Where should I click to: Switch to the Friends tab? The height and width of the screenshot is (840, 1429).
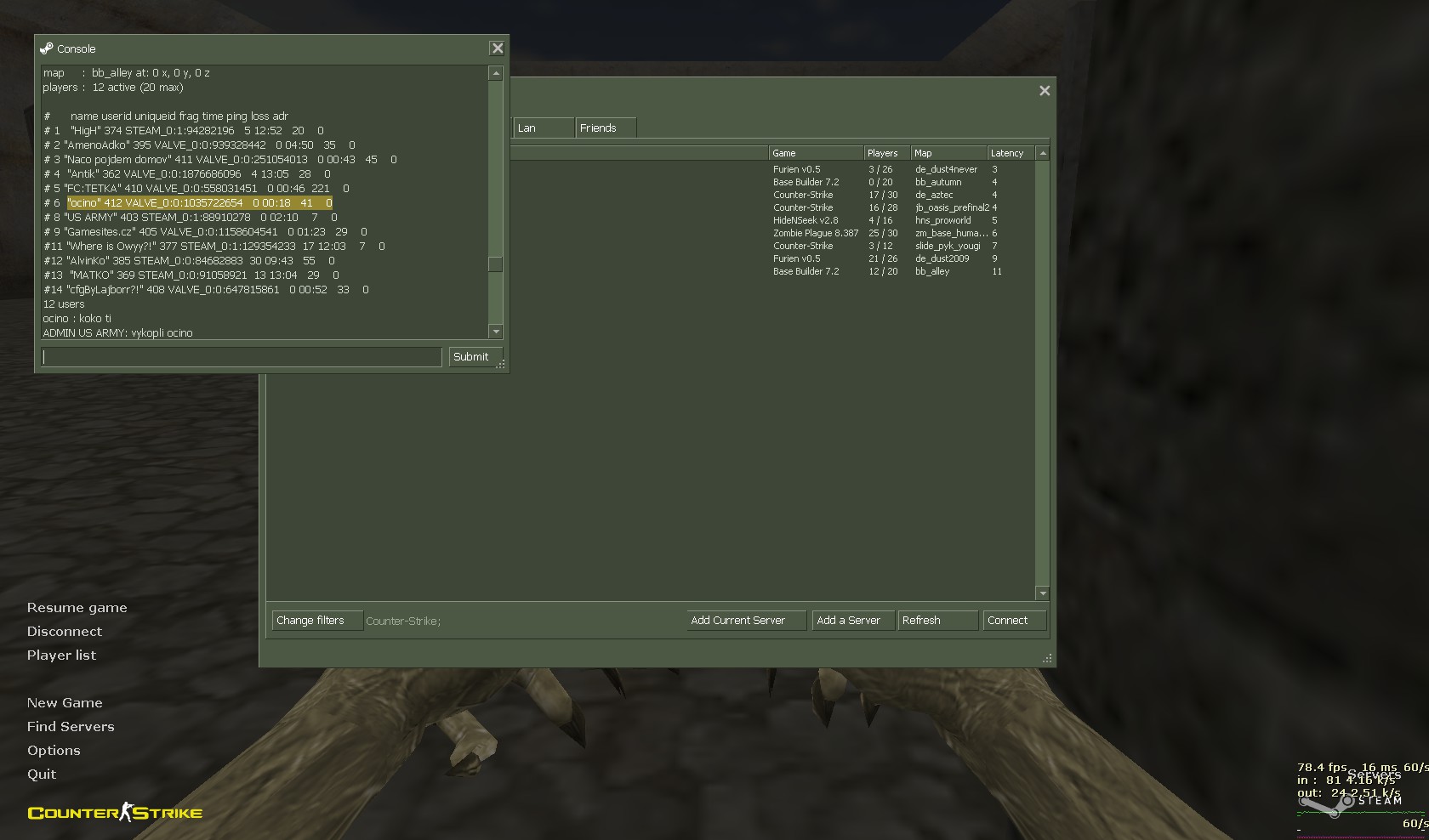605,128
